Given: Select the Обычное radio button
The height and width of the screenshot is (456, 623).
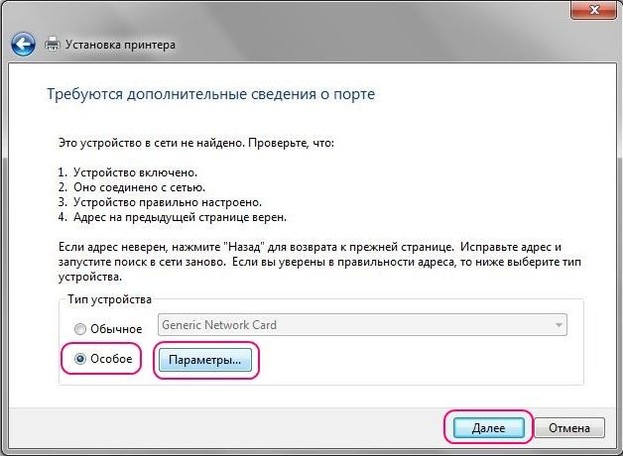Looking at the screenshot, I should coord(80,329).
